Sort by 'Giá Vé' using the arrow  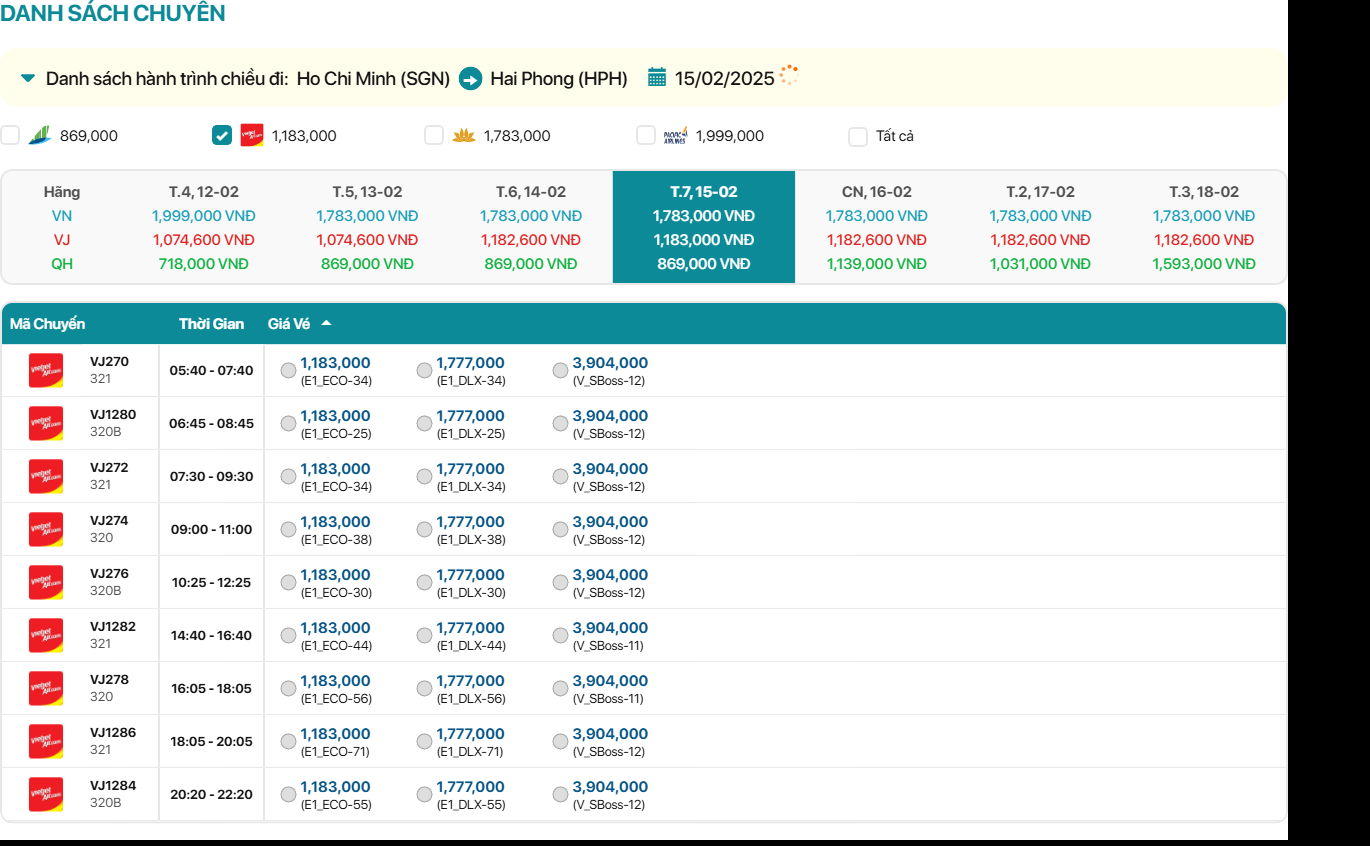[326, 324]
